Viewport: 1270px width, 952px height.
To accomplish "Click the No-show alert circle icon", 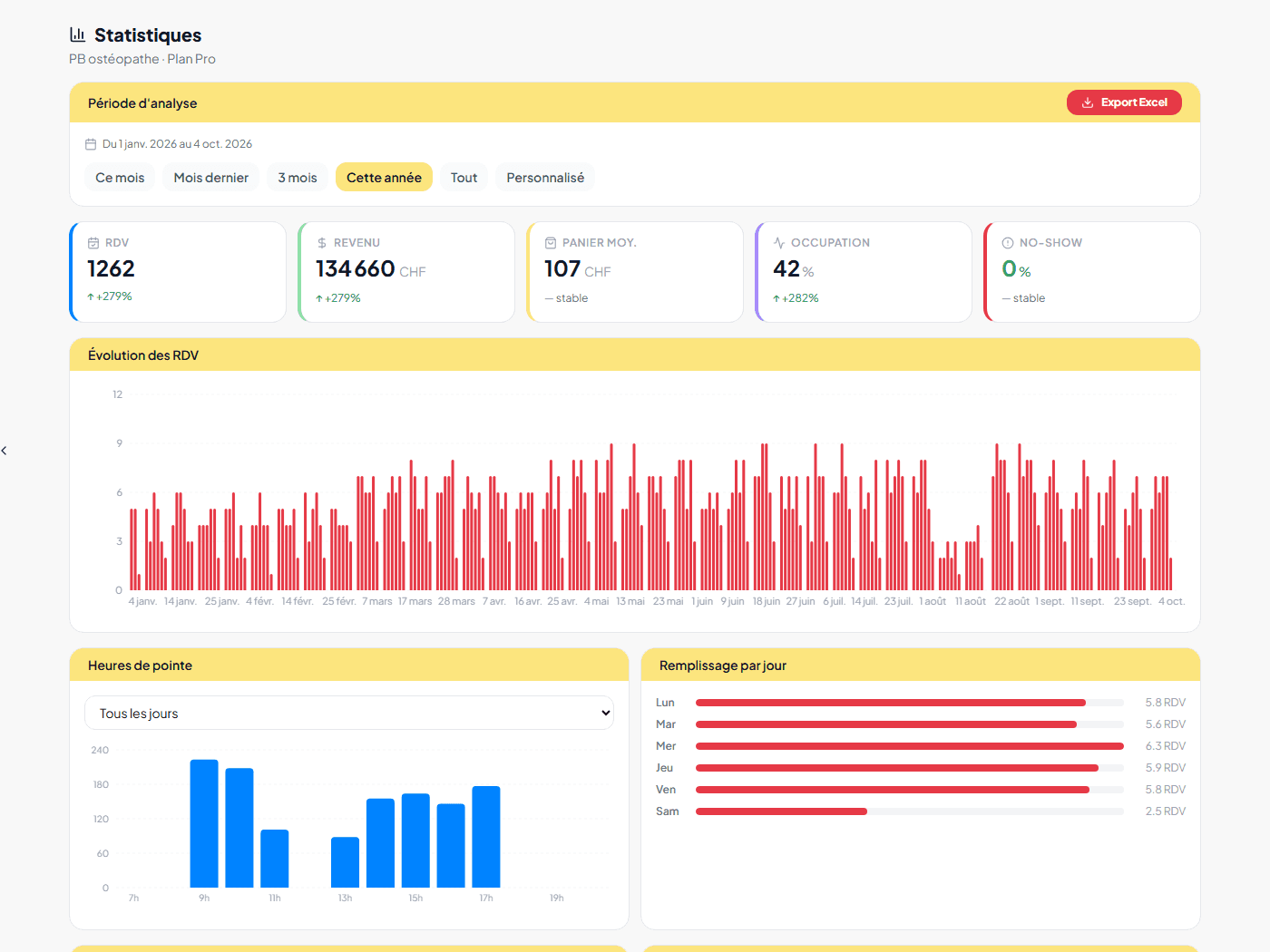I will (x=1008, y=243).
